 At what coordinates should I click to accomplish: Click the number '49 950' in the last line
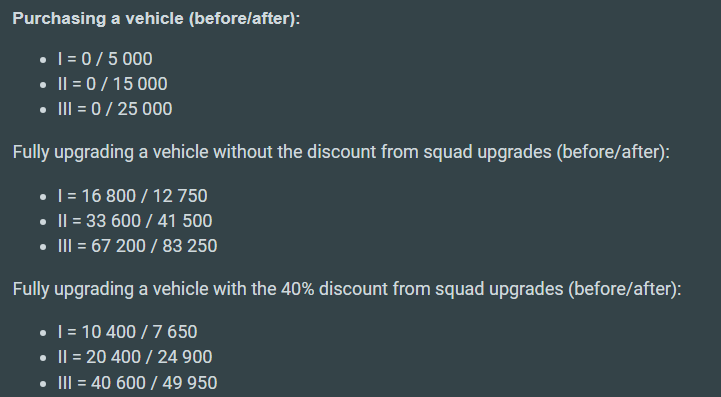[189, 383]
